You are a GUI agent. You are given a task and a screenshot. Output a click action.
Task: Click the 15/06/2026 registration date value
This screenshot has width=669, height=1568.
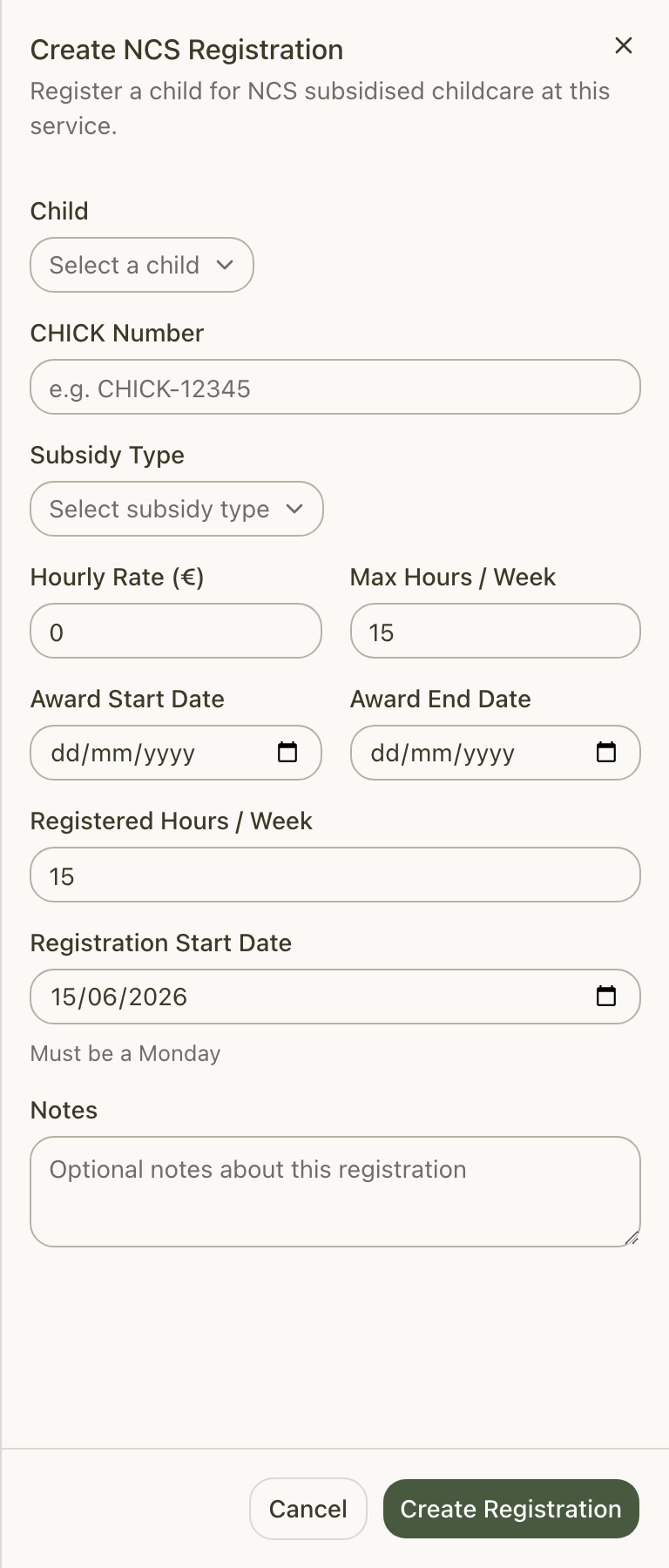point(119,997)
